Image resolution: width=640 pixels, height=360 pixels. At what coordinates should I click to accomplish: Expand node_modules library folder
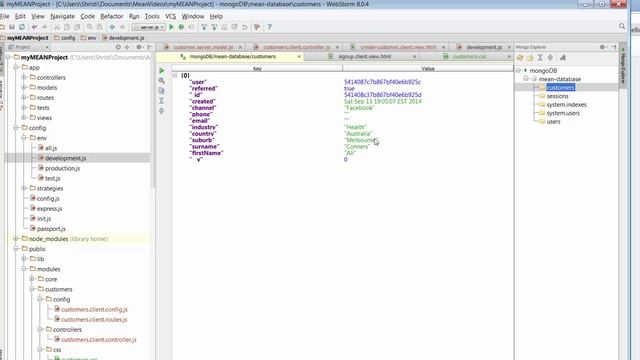(x=16, y=238)
